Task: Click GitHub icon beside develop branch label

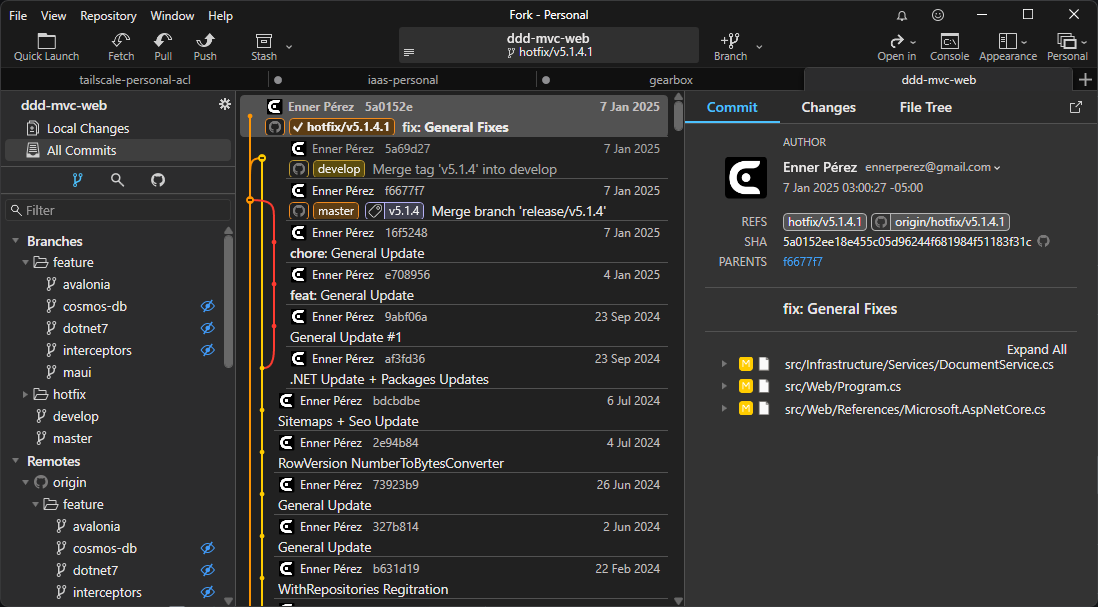Action: [x=299, y=169]
